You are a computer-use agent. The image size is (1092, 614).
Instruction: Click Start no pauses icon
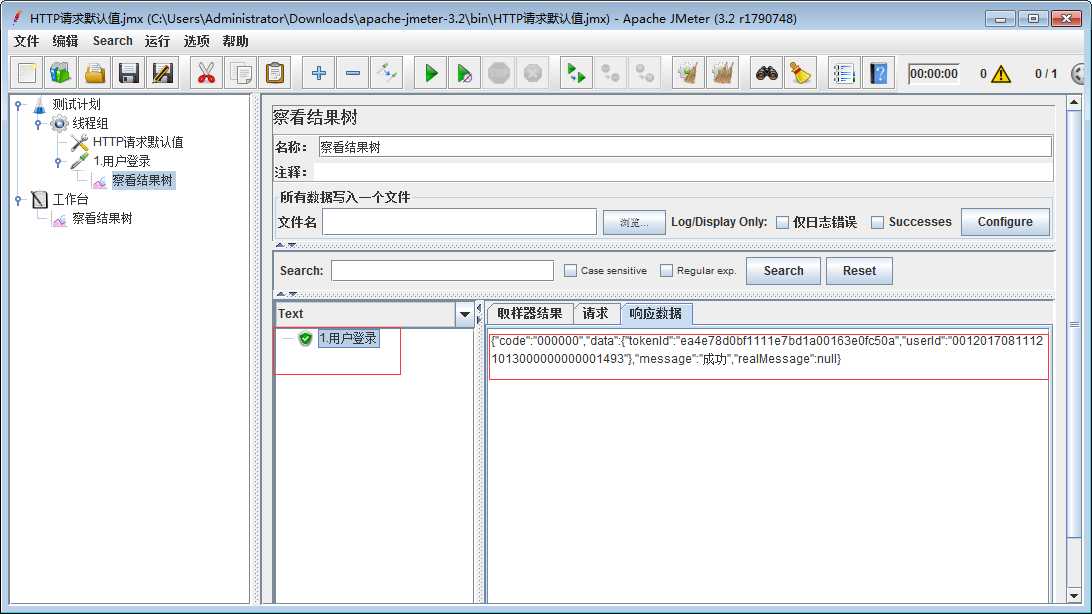465,73
